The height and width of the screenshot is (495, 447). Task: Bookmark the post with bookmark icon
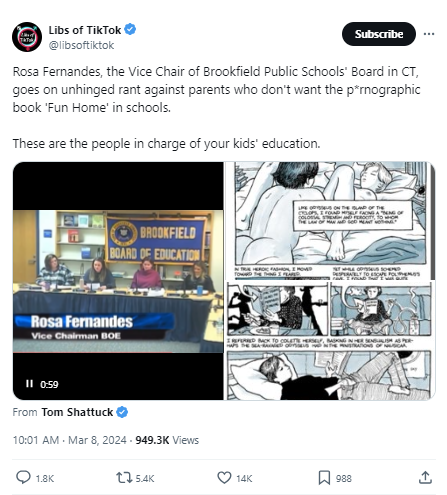(324, 478)
